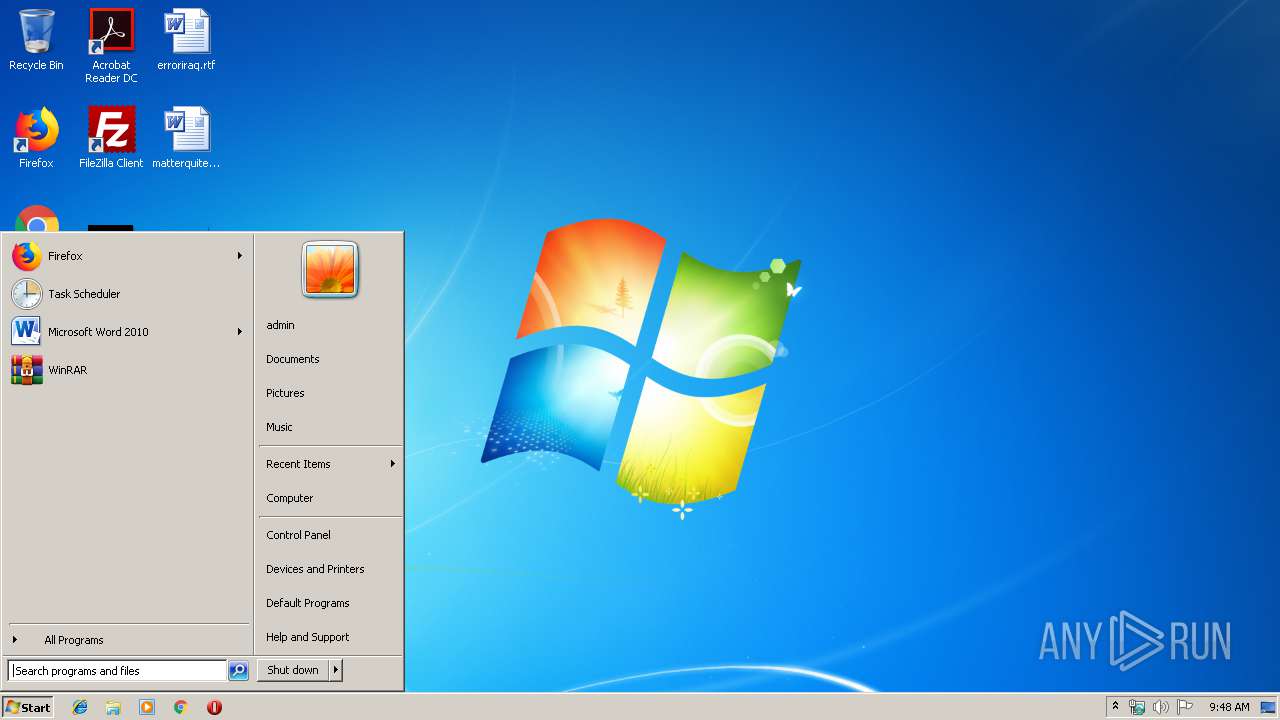Launch Internet Explorer from the taskbar
Image resolution: width=1280 pixels, height=720 pixels.
(x=80, y=707)
